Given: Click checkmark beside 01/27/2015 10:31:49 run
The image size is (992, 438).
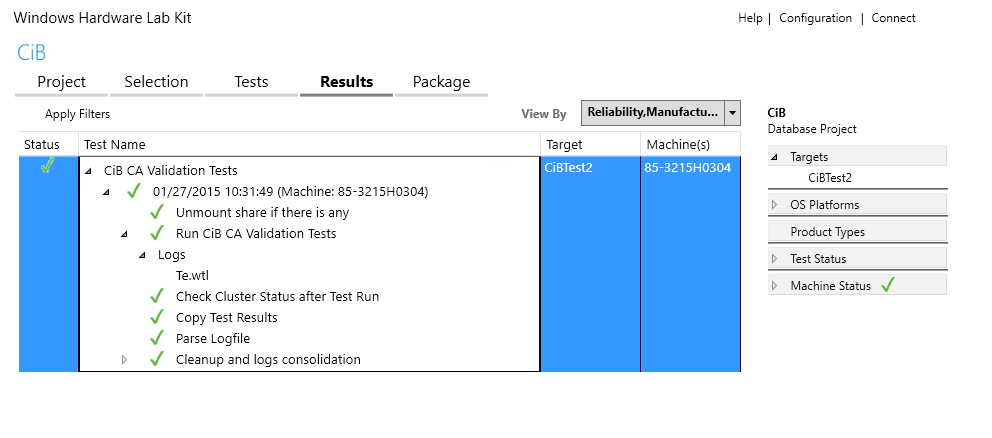Looking at the screenshot, I should tap(133, 191).
